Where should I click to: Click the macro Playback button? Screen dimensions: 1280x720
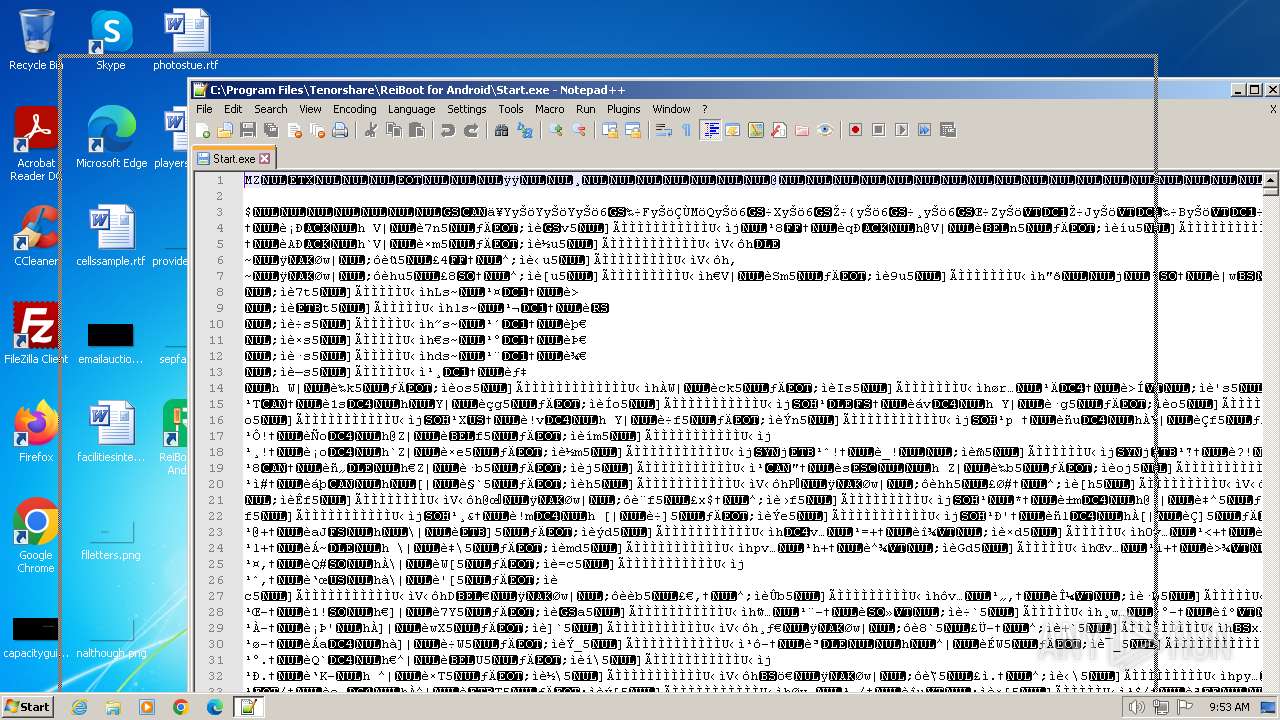pyautogui.click(x=901, y=130)
